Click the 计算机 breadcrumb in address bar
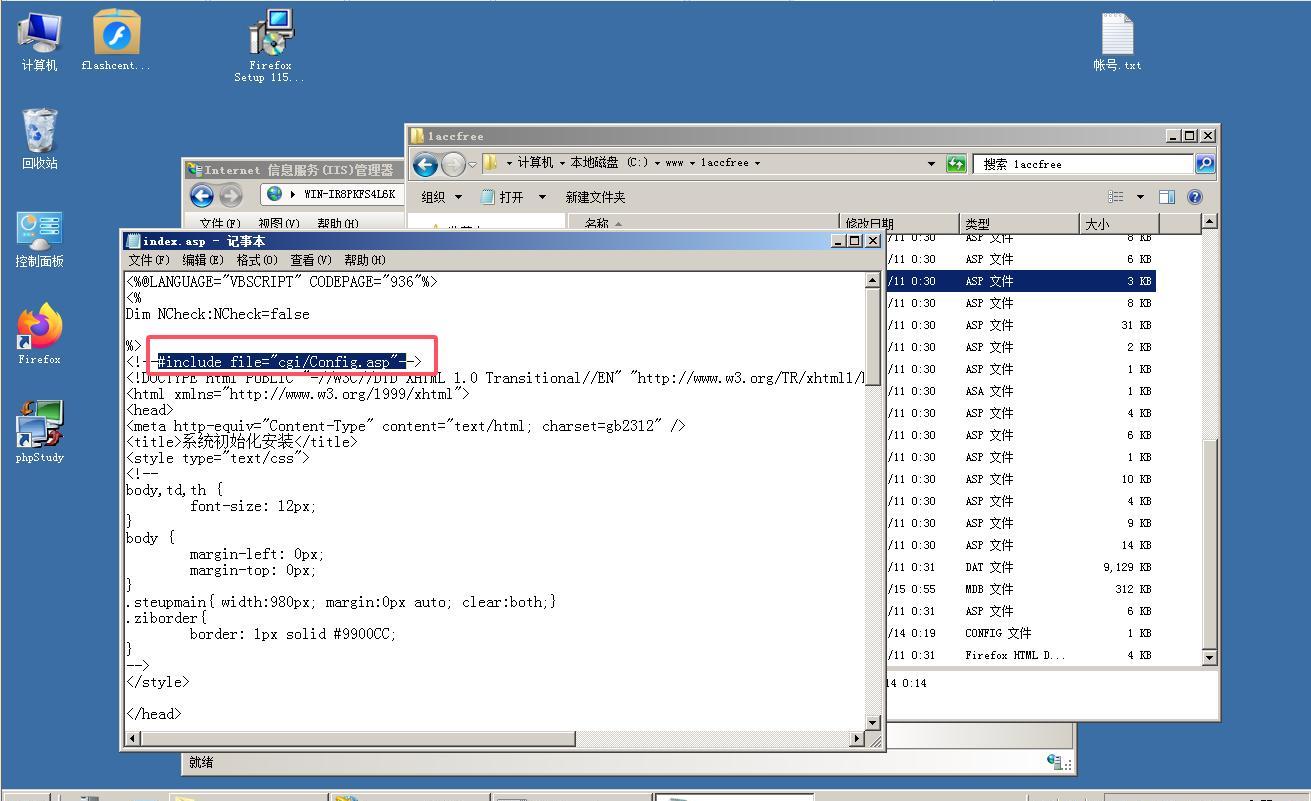The width and height of the screenshot is (1311, 801). click(535, 163)
